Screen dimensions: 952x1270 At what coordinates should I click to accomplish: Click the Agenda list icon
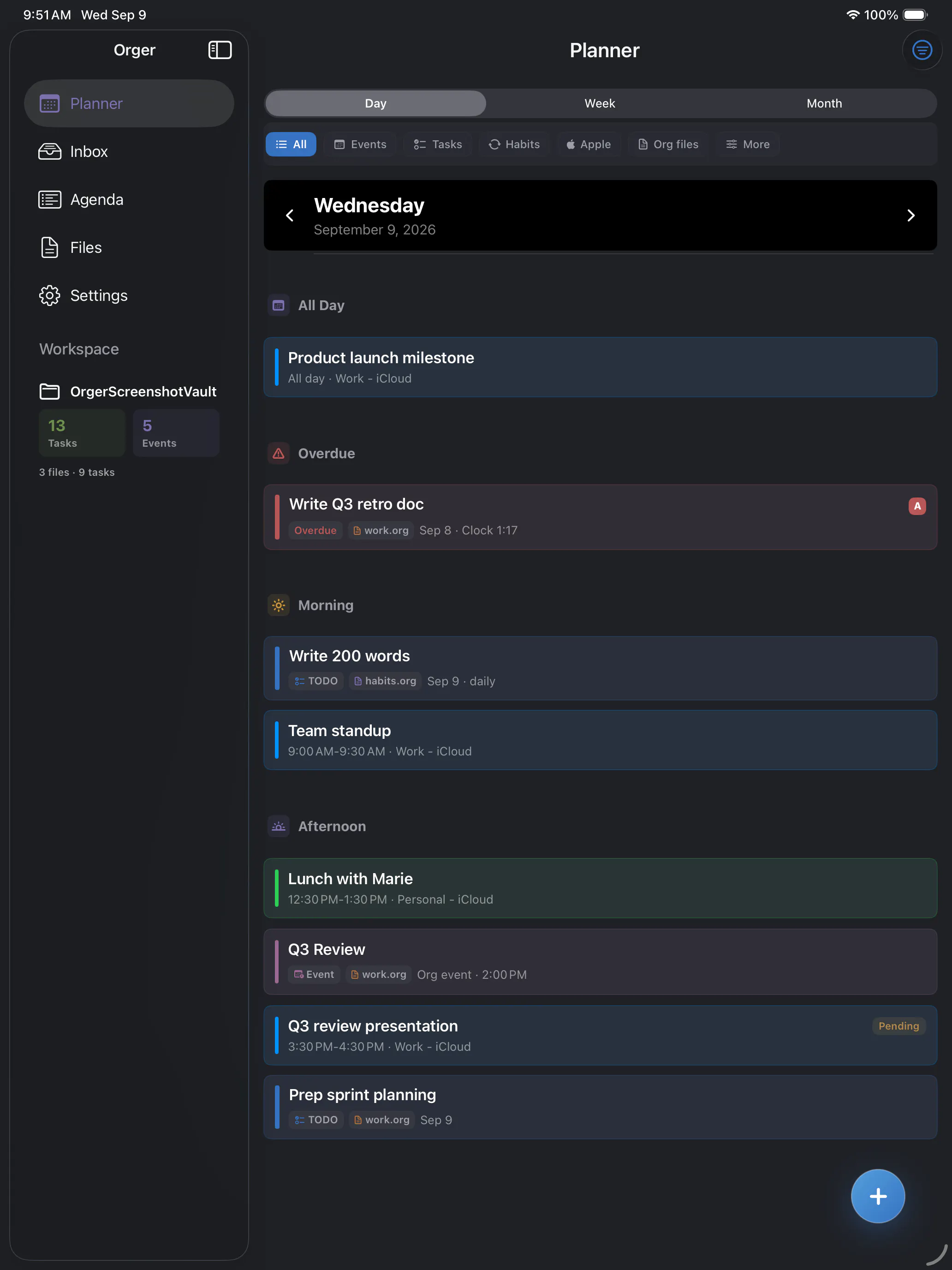(x=49, y=199)
